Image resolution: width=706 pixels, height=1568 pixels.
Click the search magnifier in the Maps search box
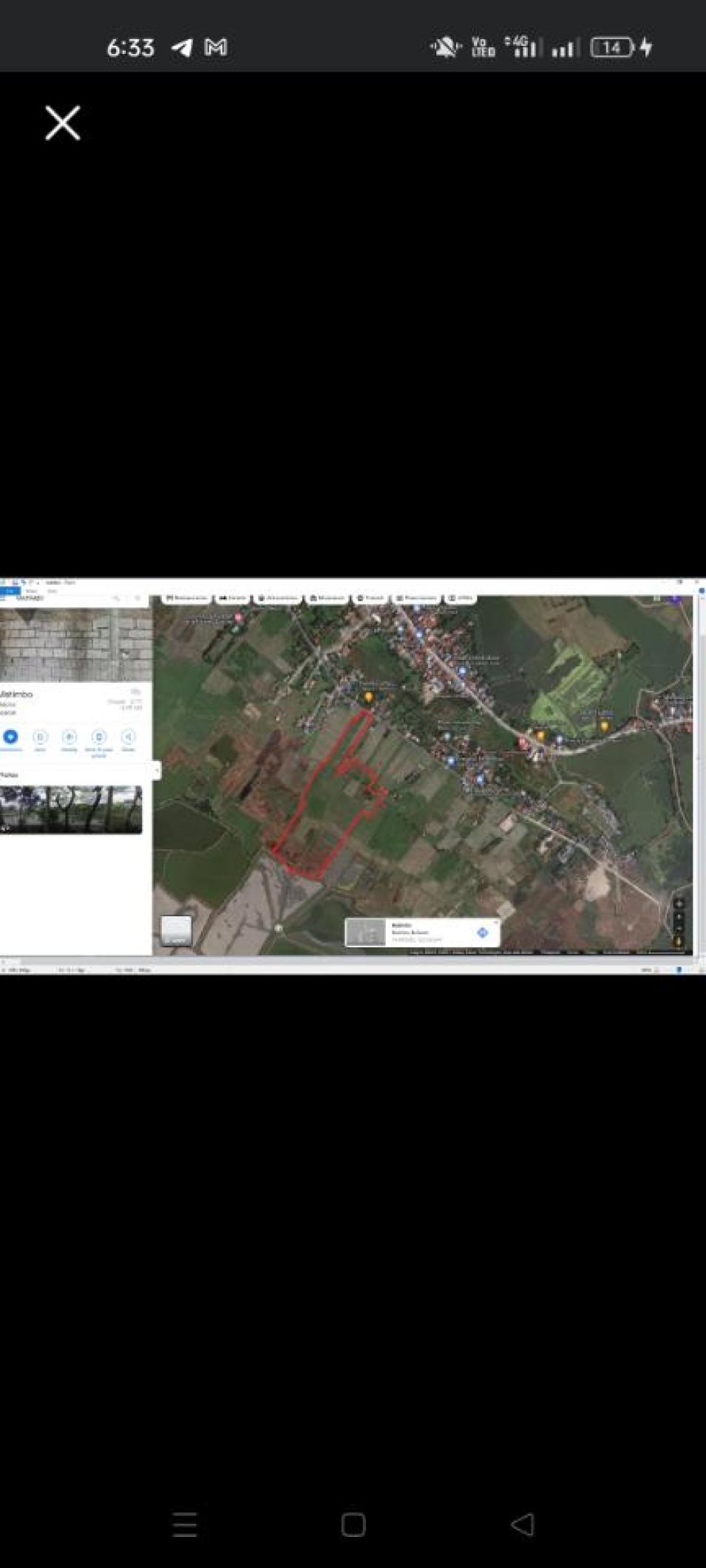pos(116,598)
